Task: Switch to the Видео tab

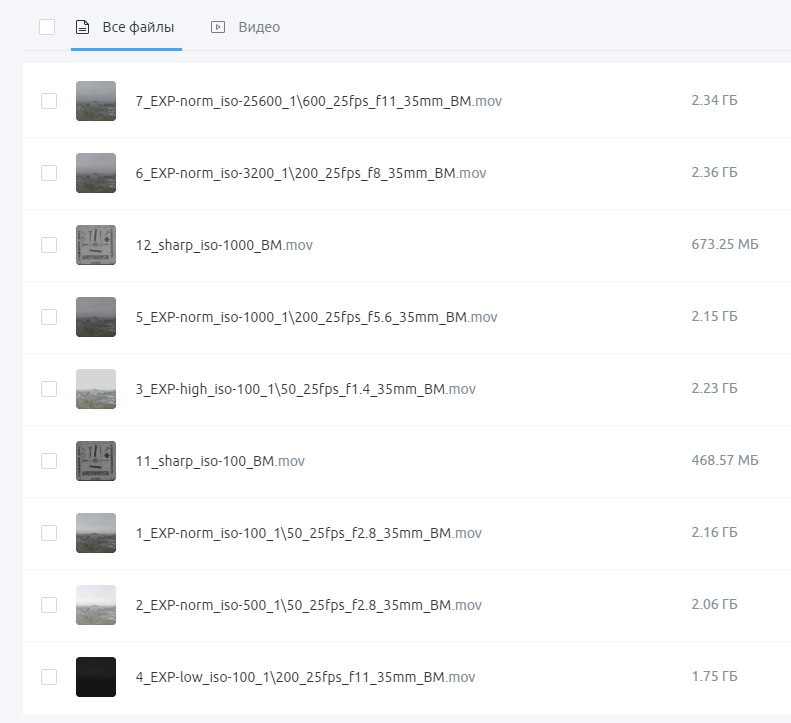Action: [258, 27]
